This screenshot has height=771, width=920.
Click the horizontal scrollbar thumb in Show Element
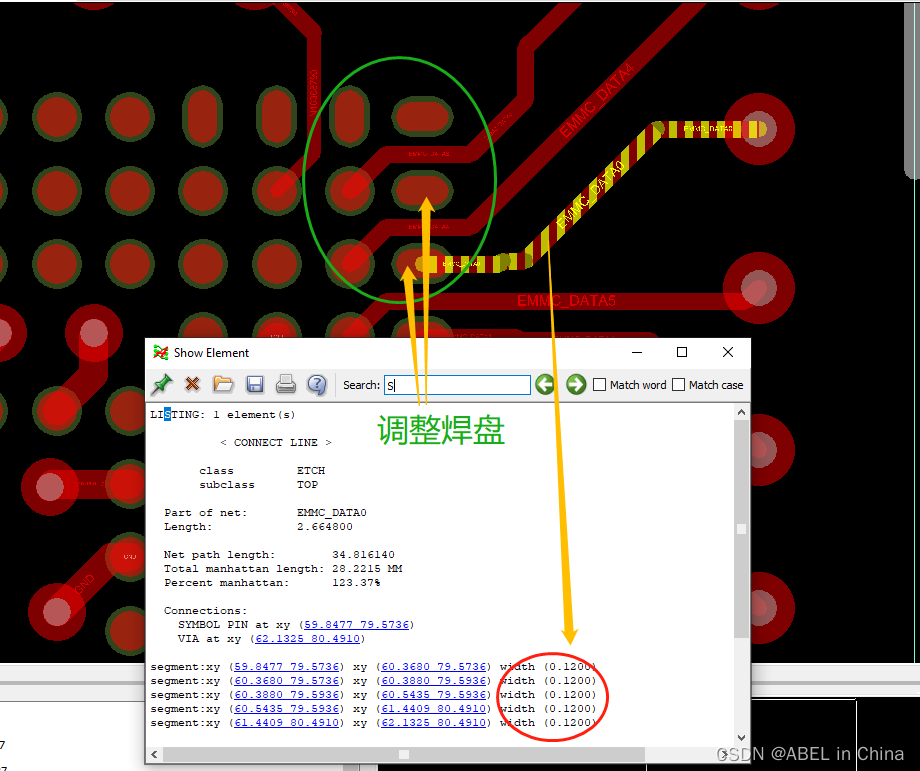point(404,754)
